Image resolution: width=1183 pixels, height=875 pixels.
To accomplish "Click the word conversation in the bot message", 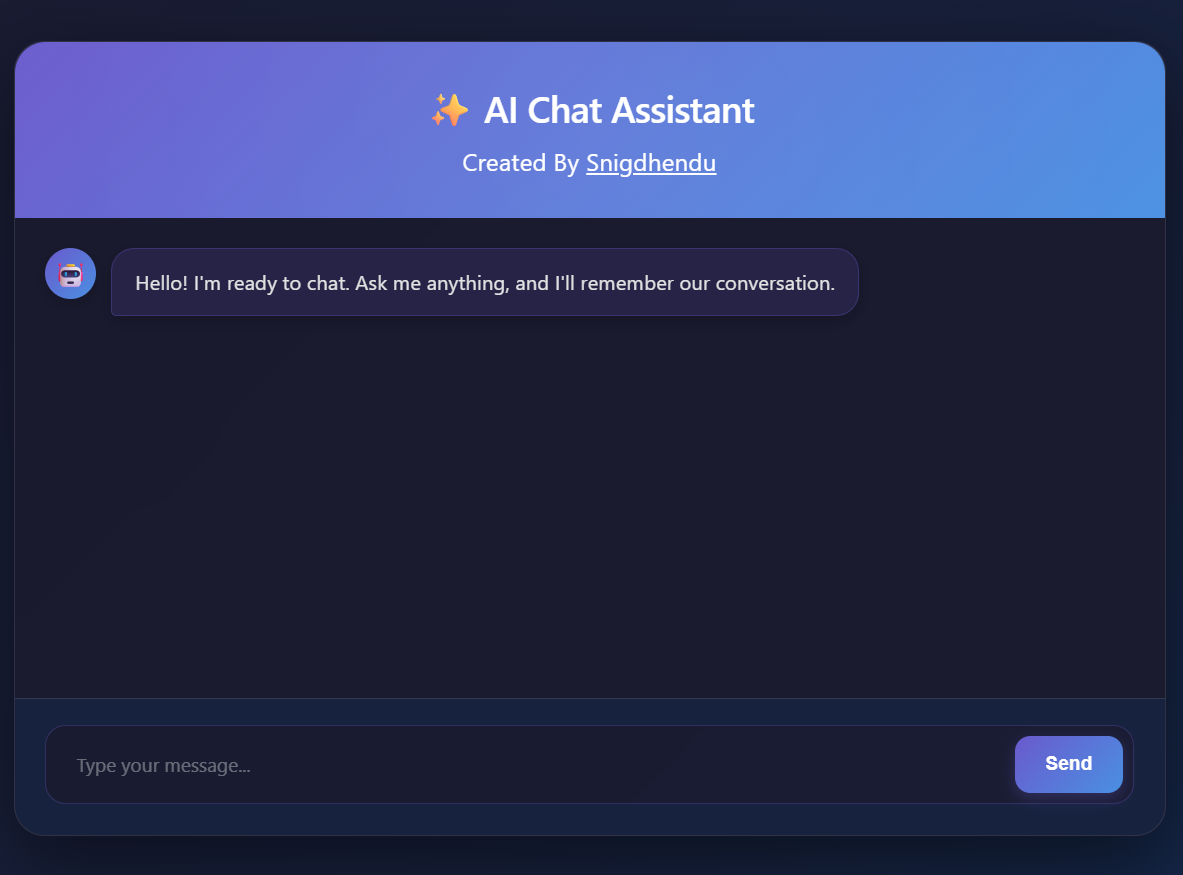I will (x=775, y=283).
